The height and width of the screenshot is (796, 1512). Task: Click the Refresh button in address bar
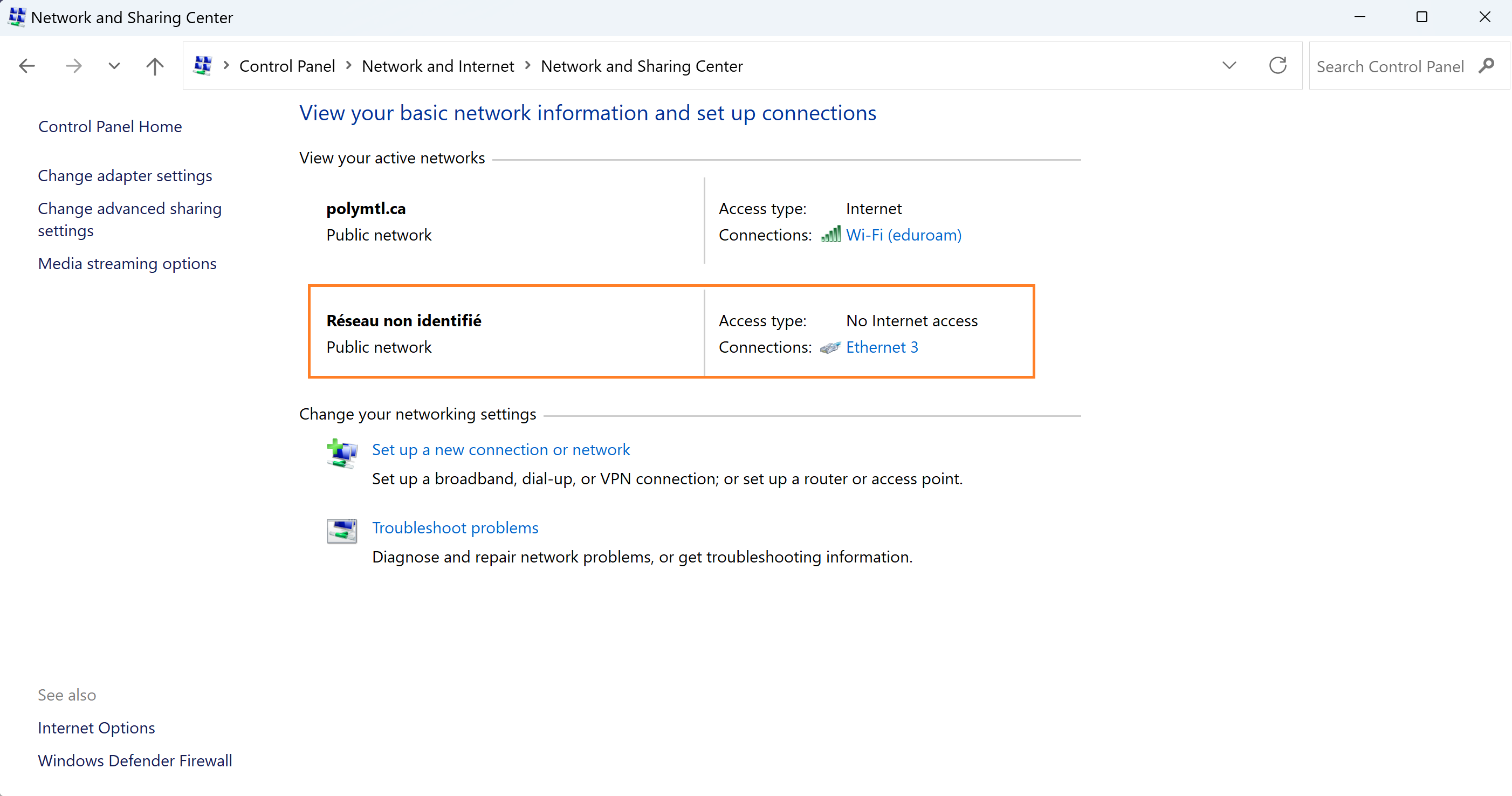pyautogui.click(x=1278, y=66)
